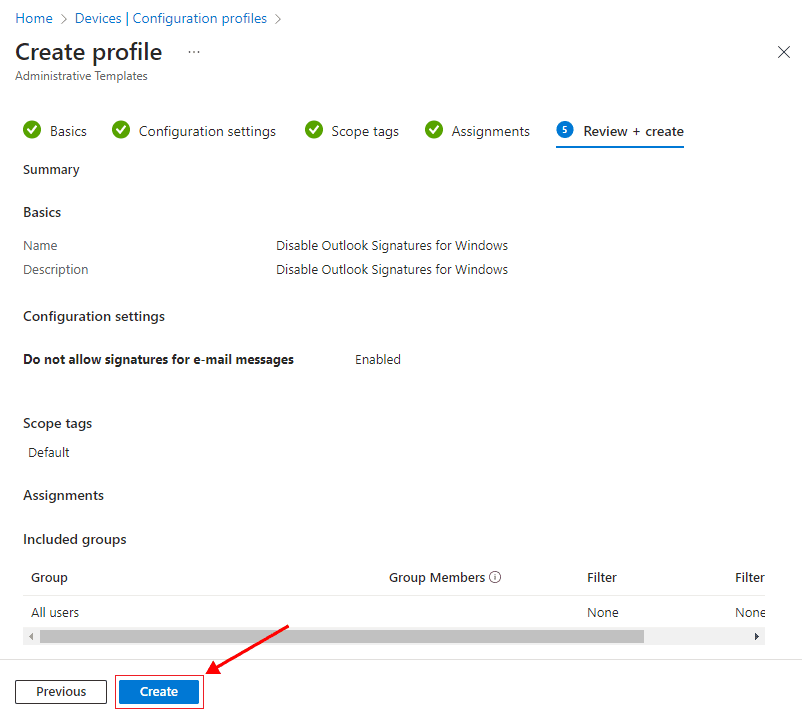Click the horizontal scrollbar left arrow

(x=31, y=636)
